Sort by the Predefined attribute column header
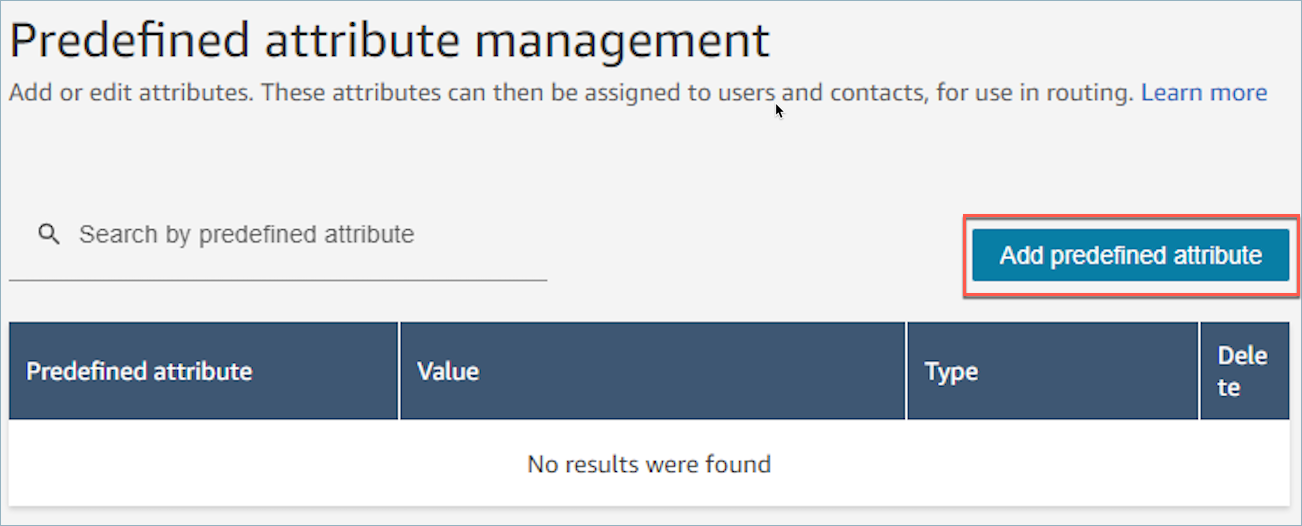Viewport: 1302px width, 526px height. pyautogui.click(x=139, y=372)
